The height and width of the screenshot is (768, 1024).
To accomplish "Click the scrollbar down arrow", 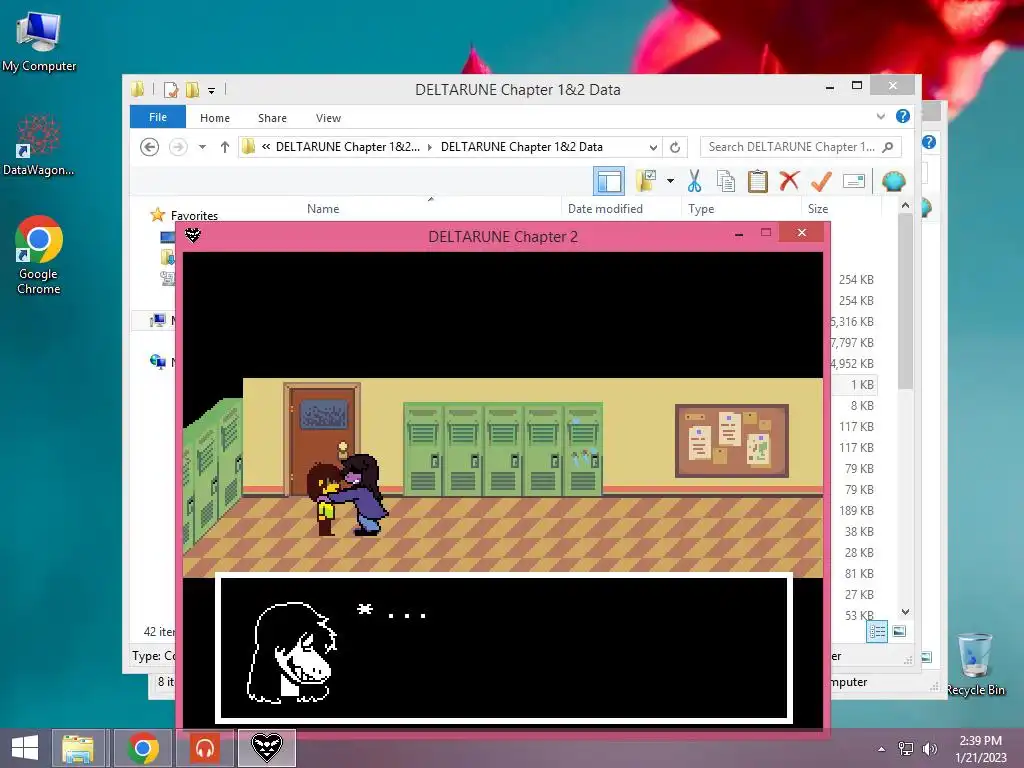I will click(905, 612).
